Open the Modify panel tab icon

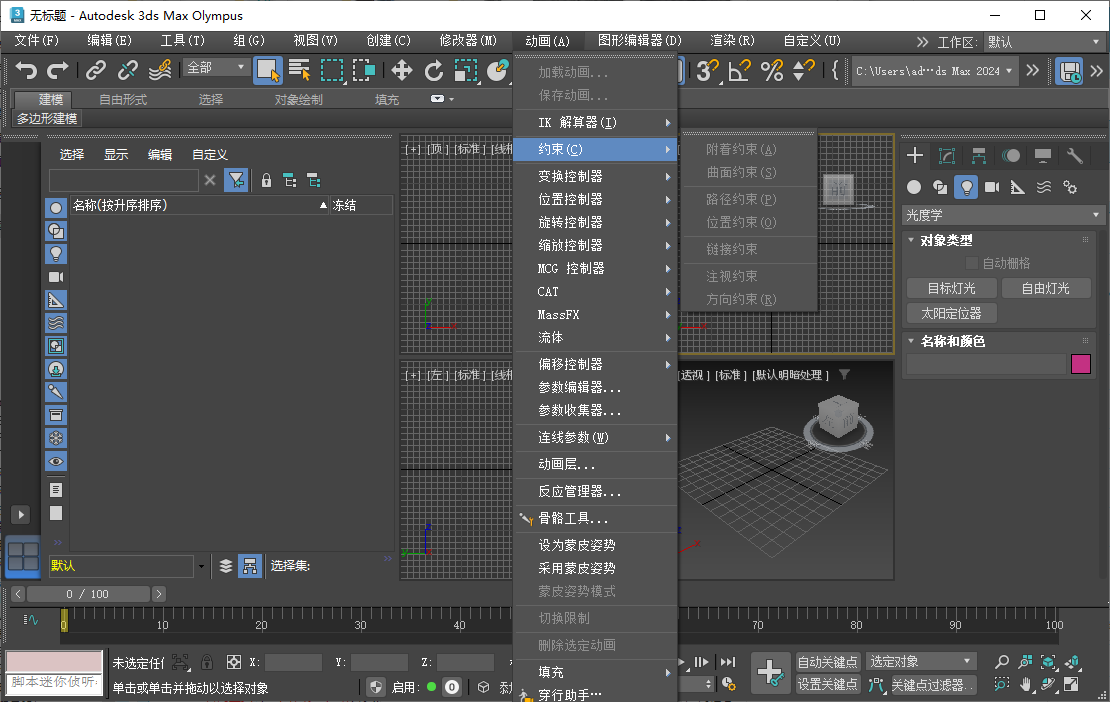coord(946,156)
